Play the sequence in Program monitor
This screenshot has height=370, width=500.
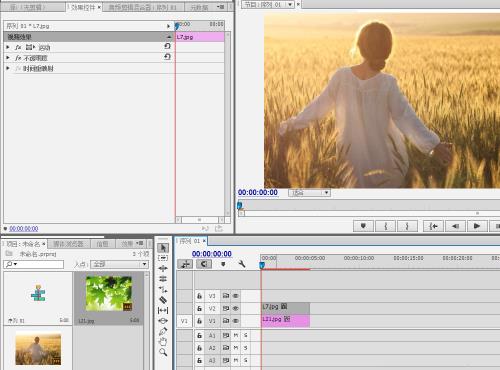477,226
